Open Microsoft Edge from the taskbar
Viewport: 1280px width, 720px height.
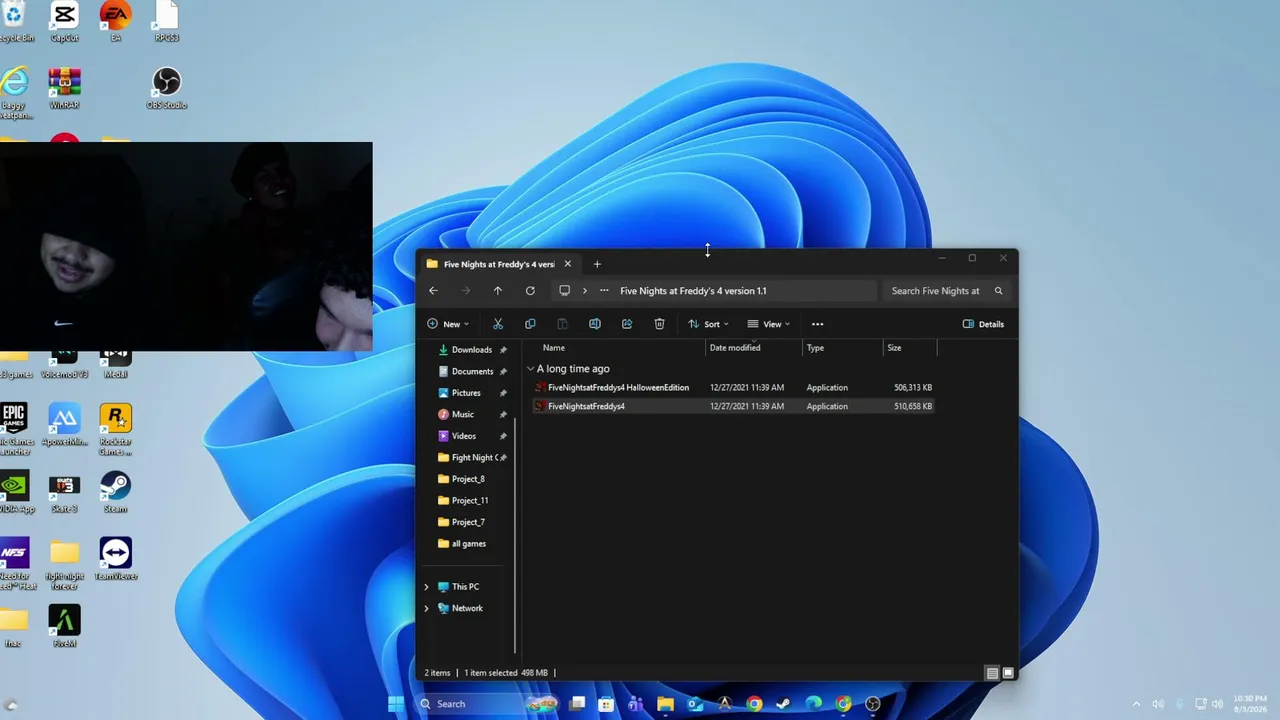click(x=813, y=704)
